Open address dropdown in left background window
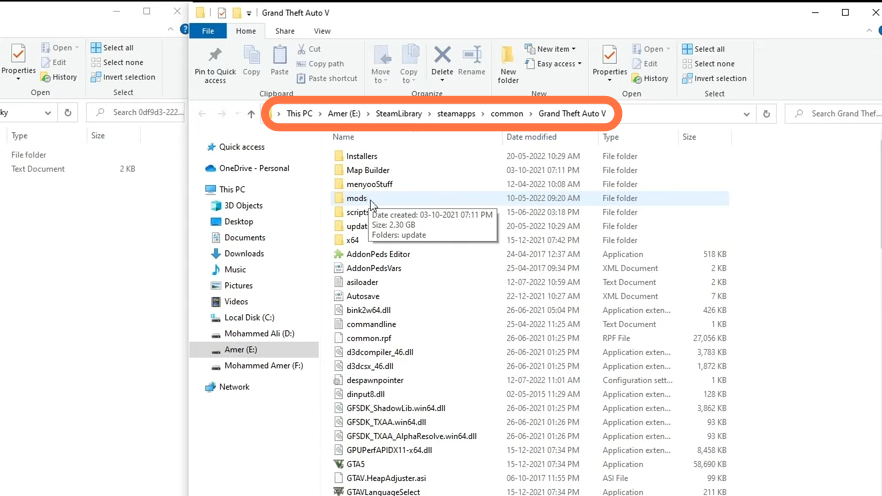The image size is (882, 496). [x=48, y=112]
